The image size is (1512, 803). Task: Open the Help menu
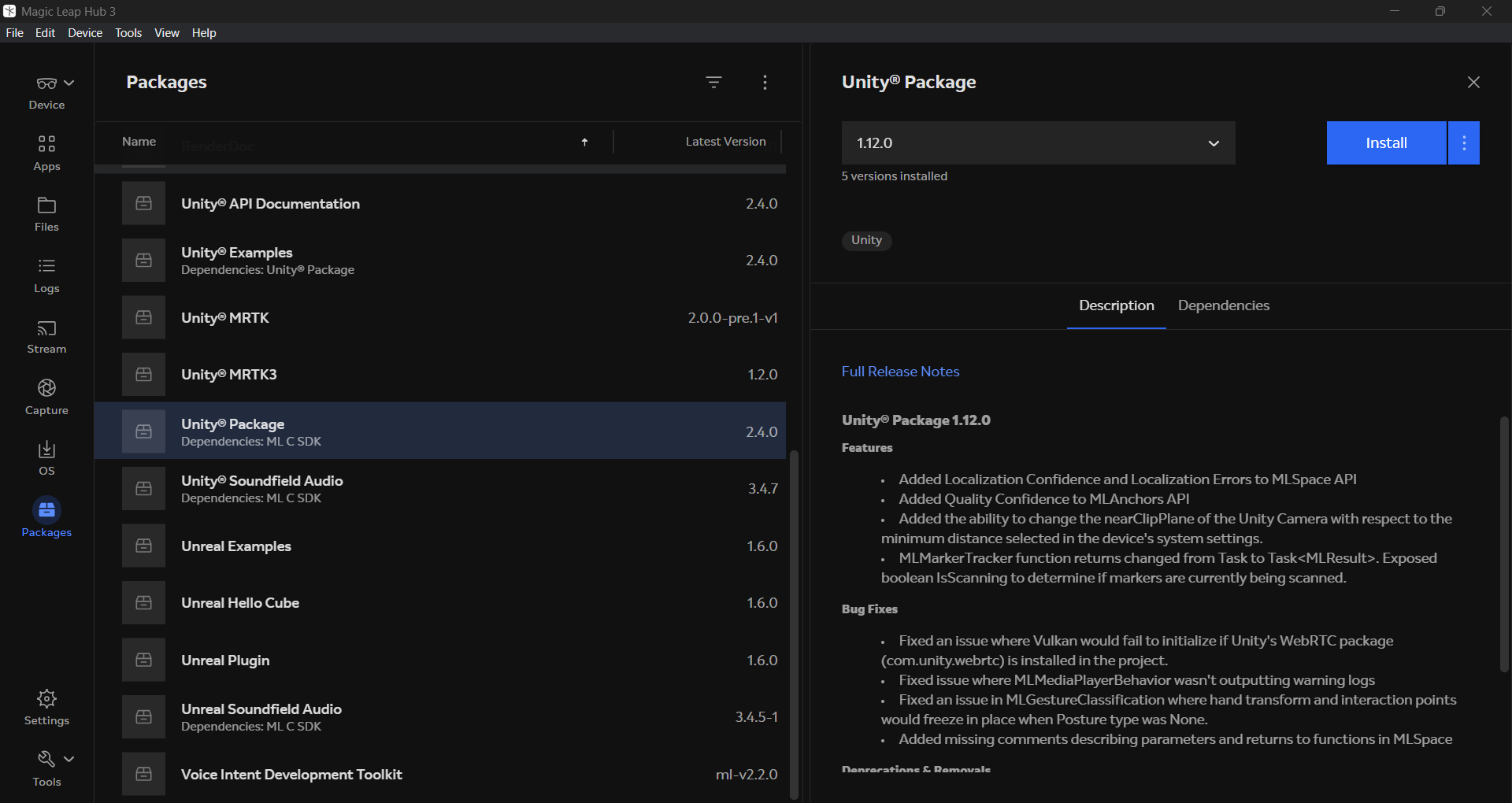pos(203,32)
